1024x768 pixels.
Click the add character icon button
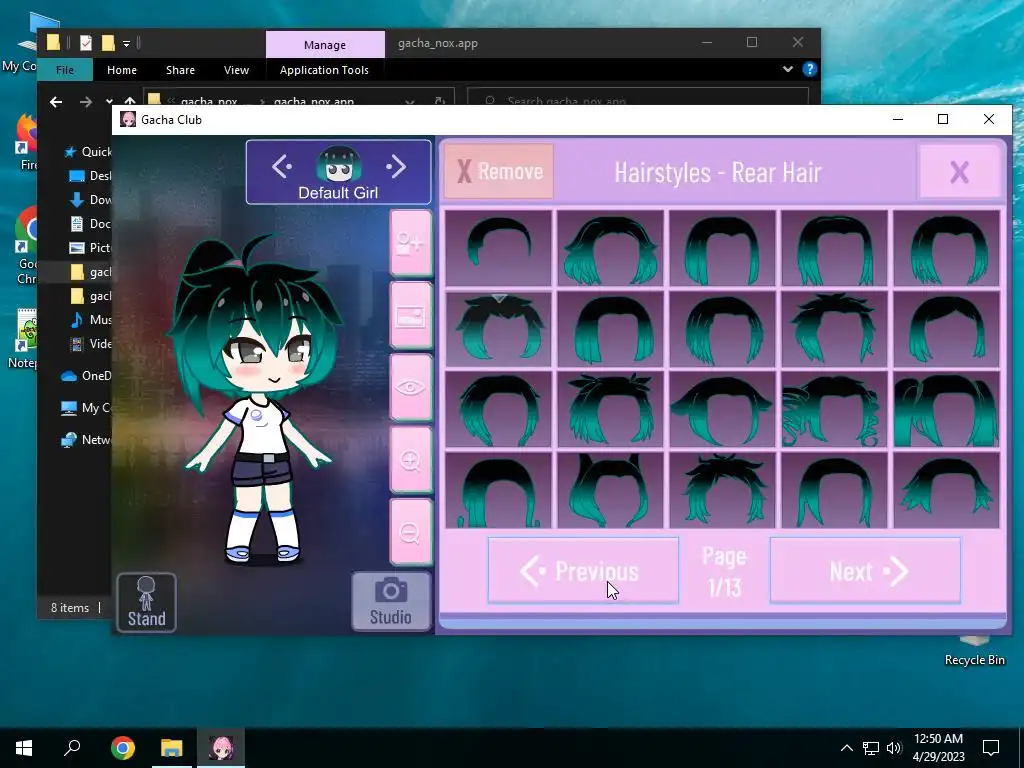click(x=410, y=244)
